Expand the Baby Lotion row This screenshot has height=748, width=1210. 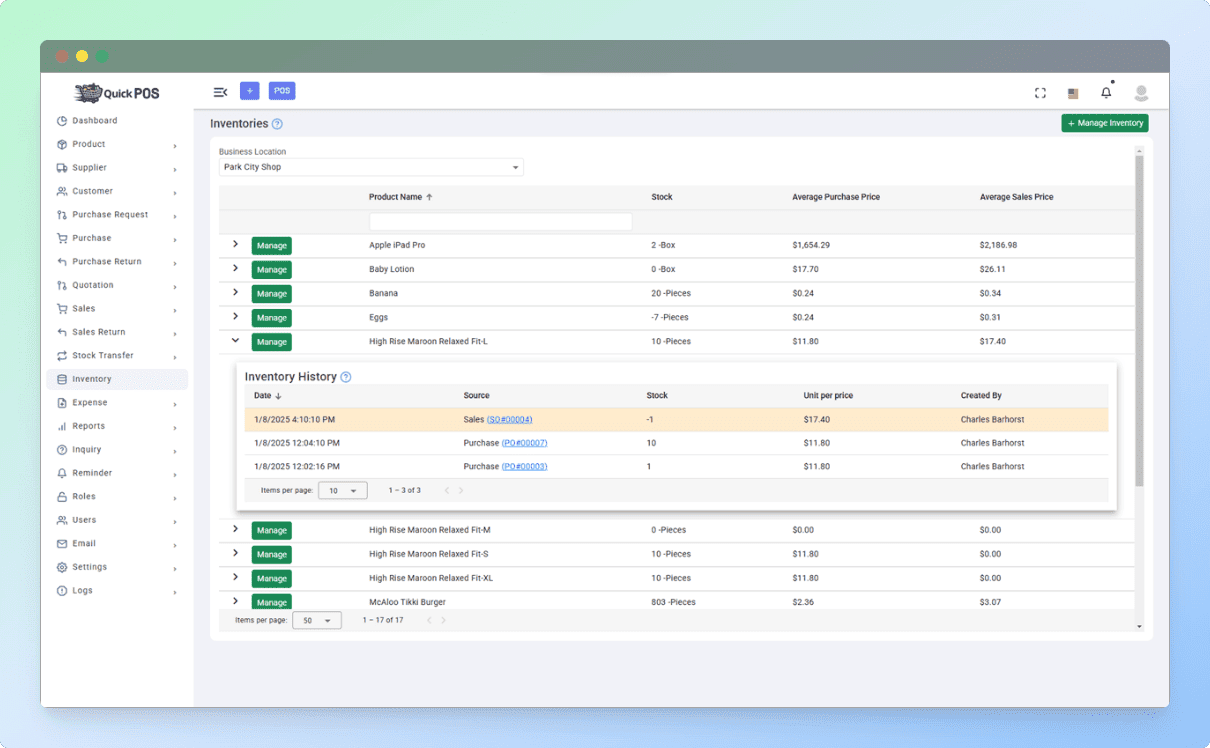(x=236, y=268)
